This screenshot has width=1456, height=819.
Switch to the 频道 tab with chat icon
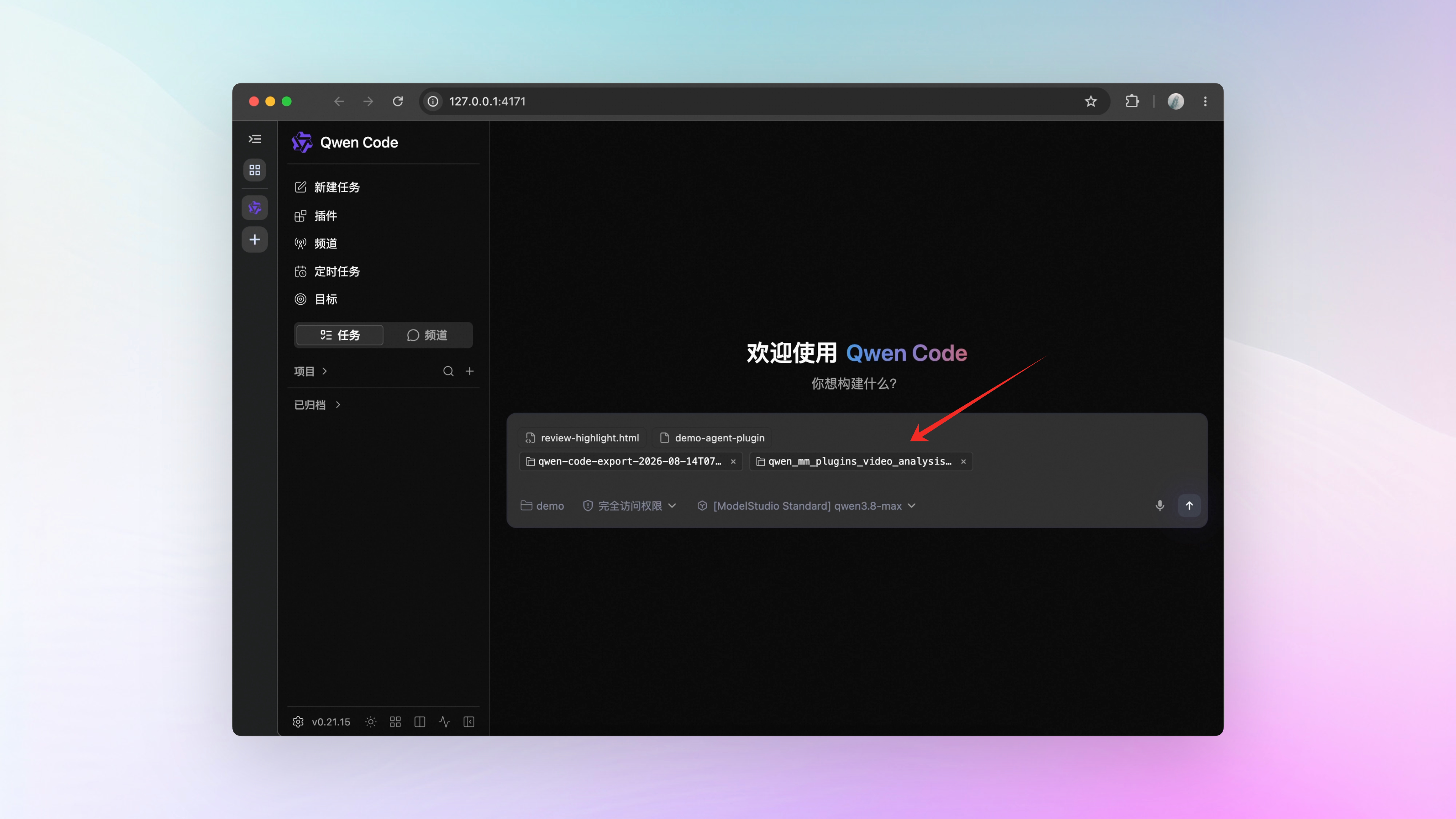(427, 335)
